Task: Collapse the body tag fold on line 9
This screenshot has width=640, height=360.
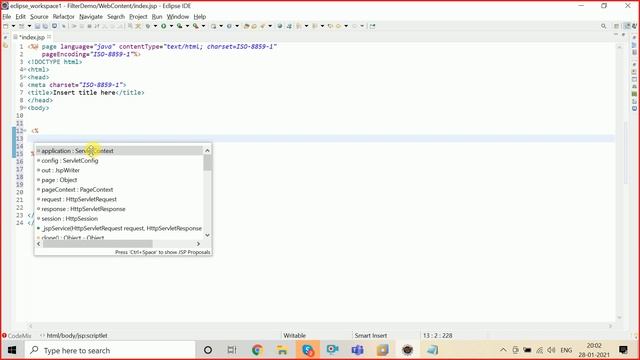Action: (25, 108)
